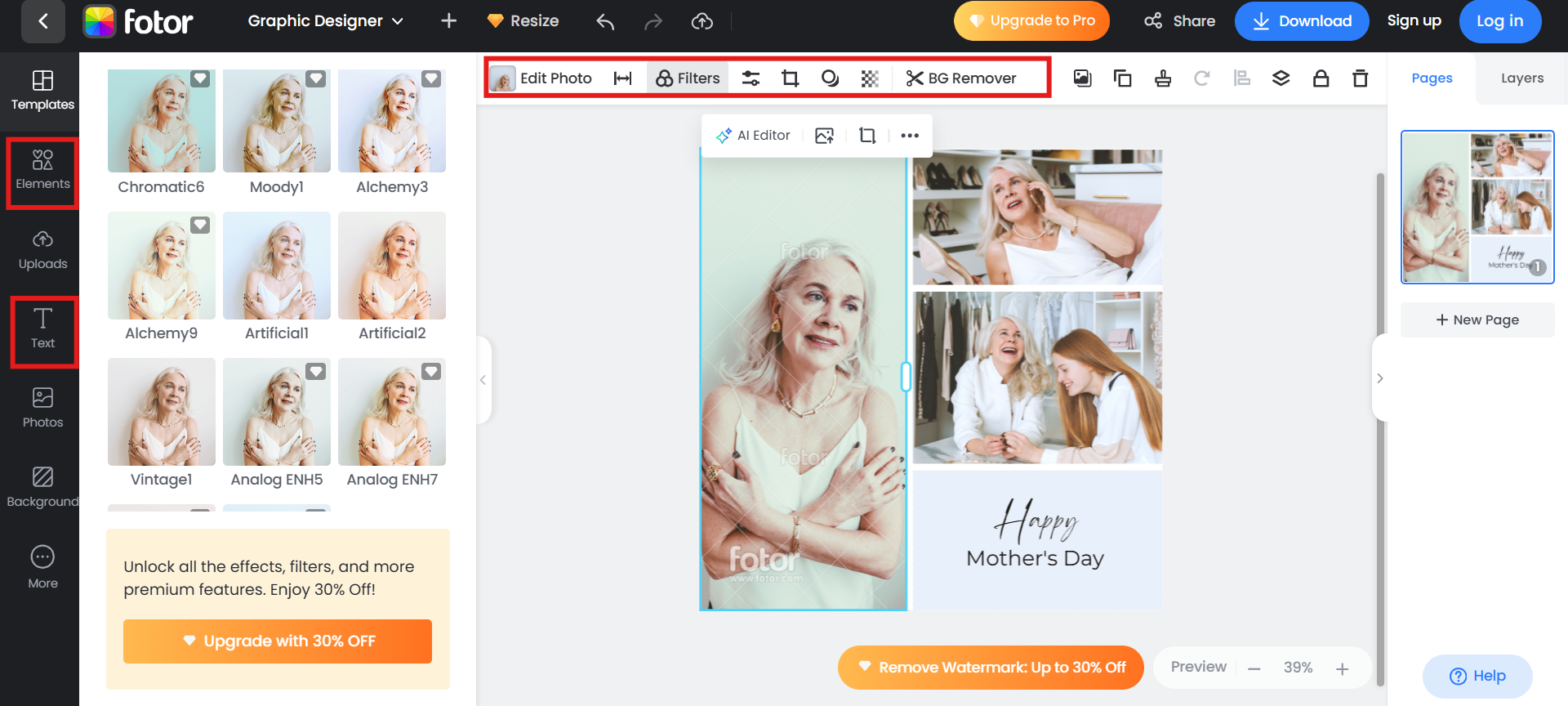
Task: Expand the Graphic Designer dropdown
Action: [x=325, y=21]
